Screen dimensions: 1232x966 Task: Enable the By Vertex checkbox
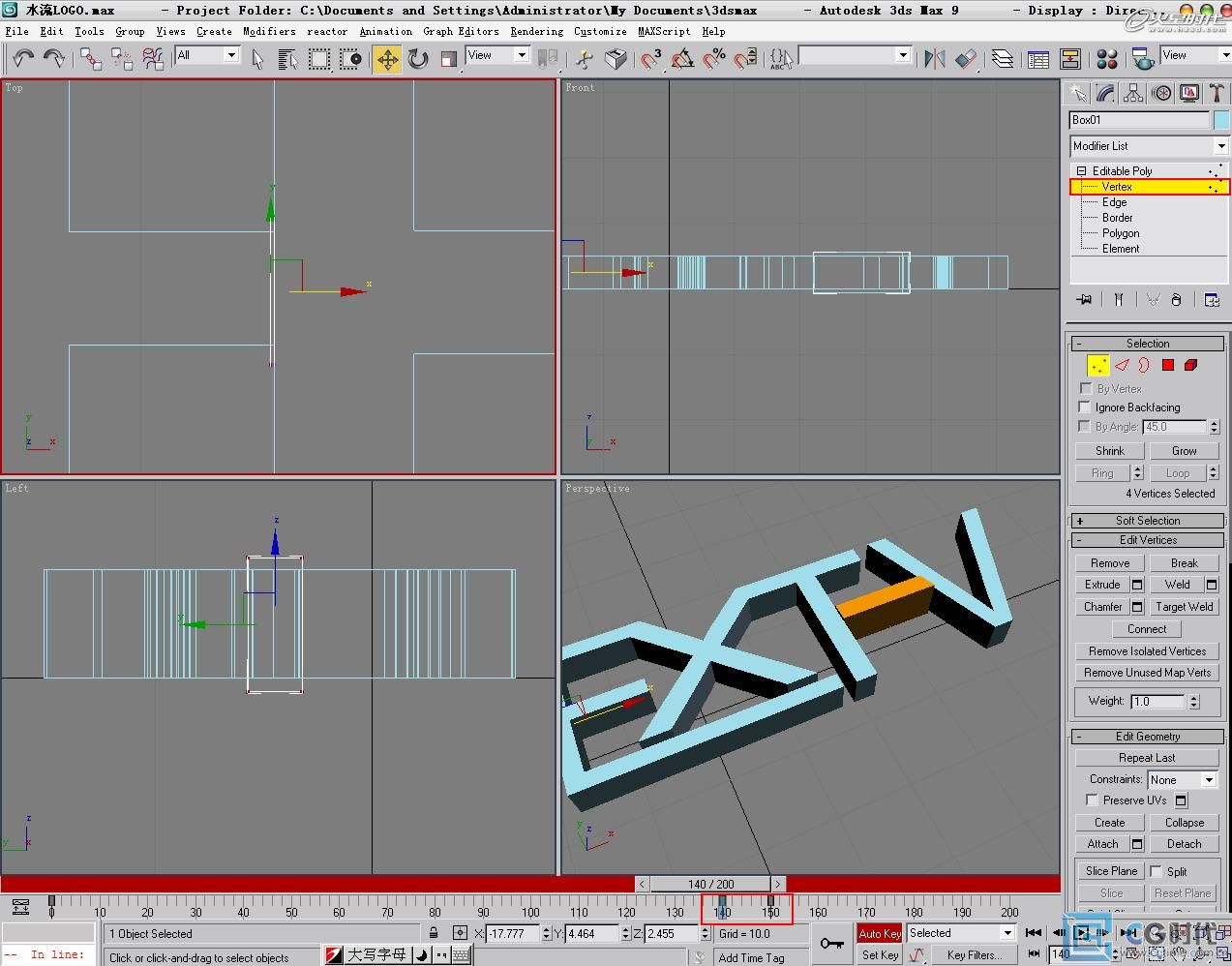point(1085,388)
